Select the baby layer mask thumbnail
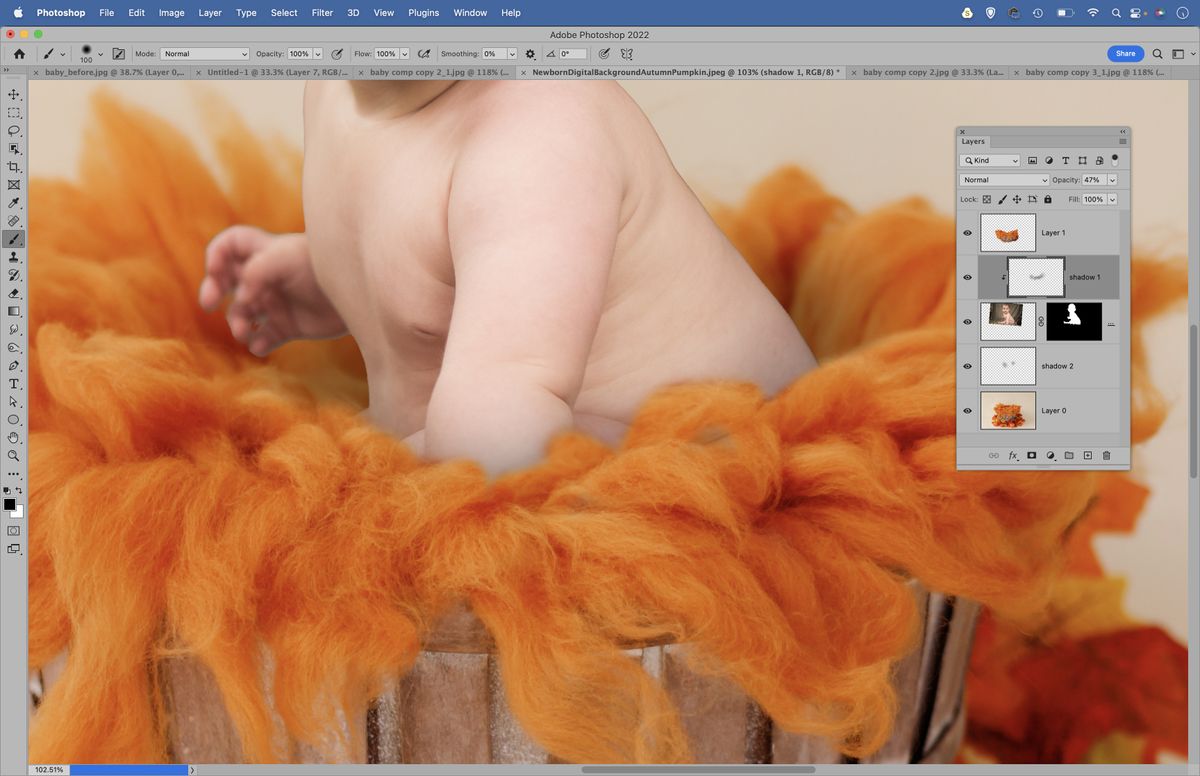 pos(1074,322)
